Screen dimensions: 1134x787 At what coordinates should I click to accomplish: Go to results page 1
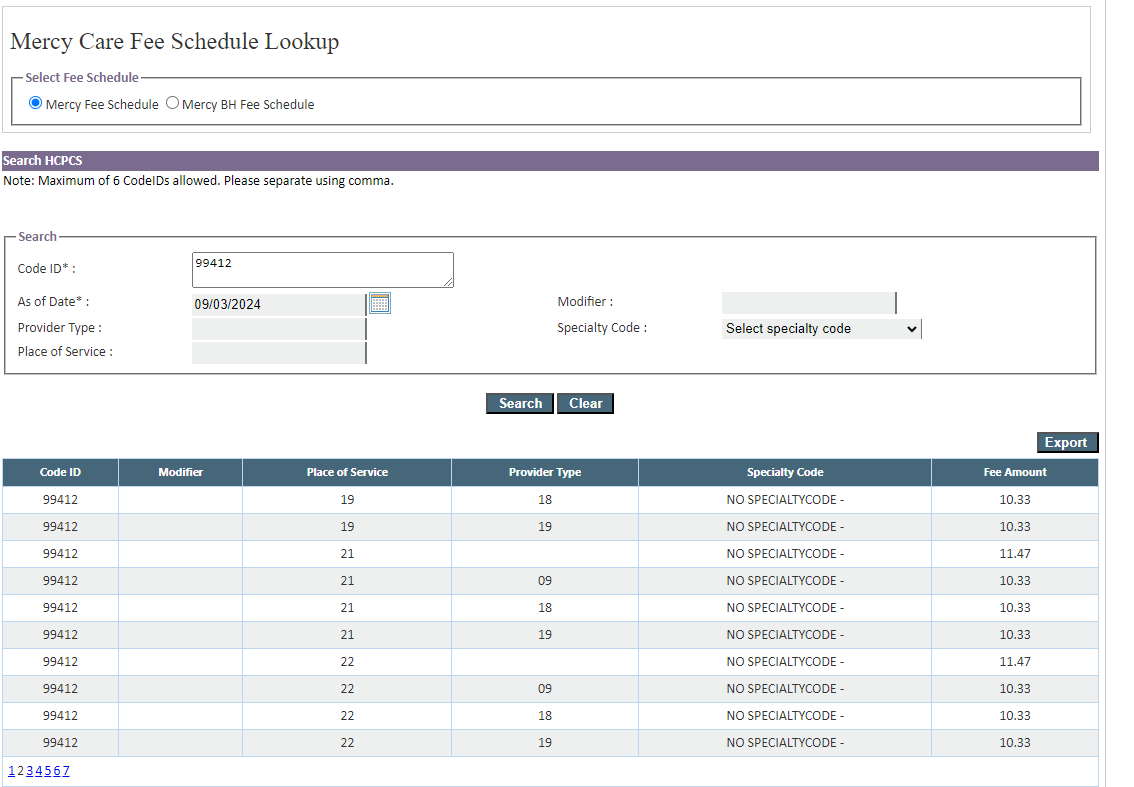11,771
